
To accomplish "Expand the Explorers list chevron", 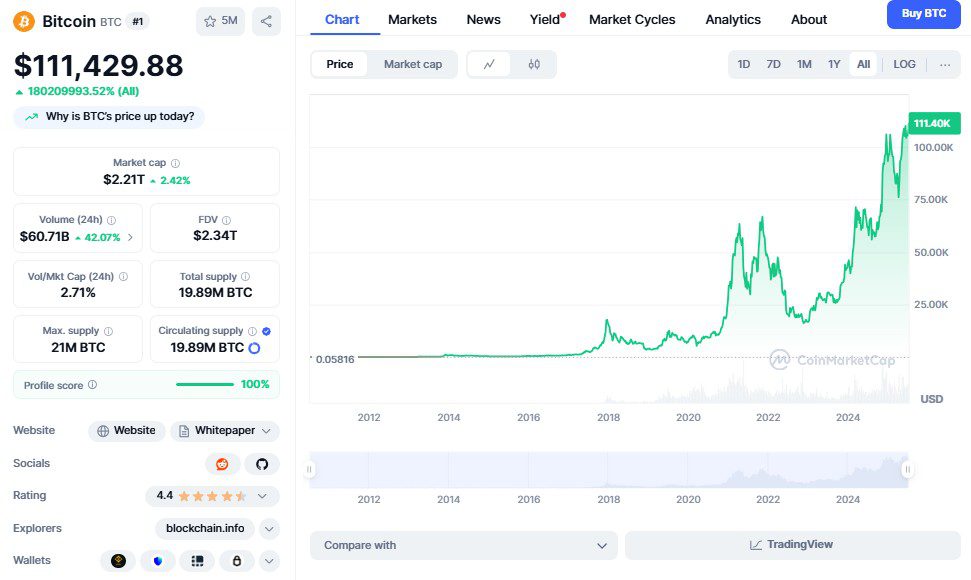I will pos(269,529).
